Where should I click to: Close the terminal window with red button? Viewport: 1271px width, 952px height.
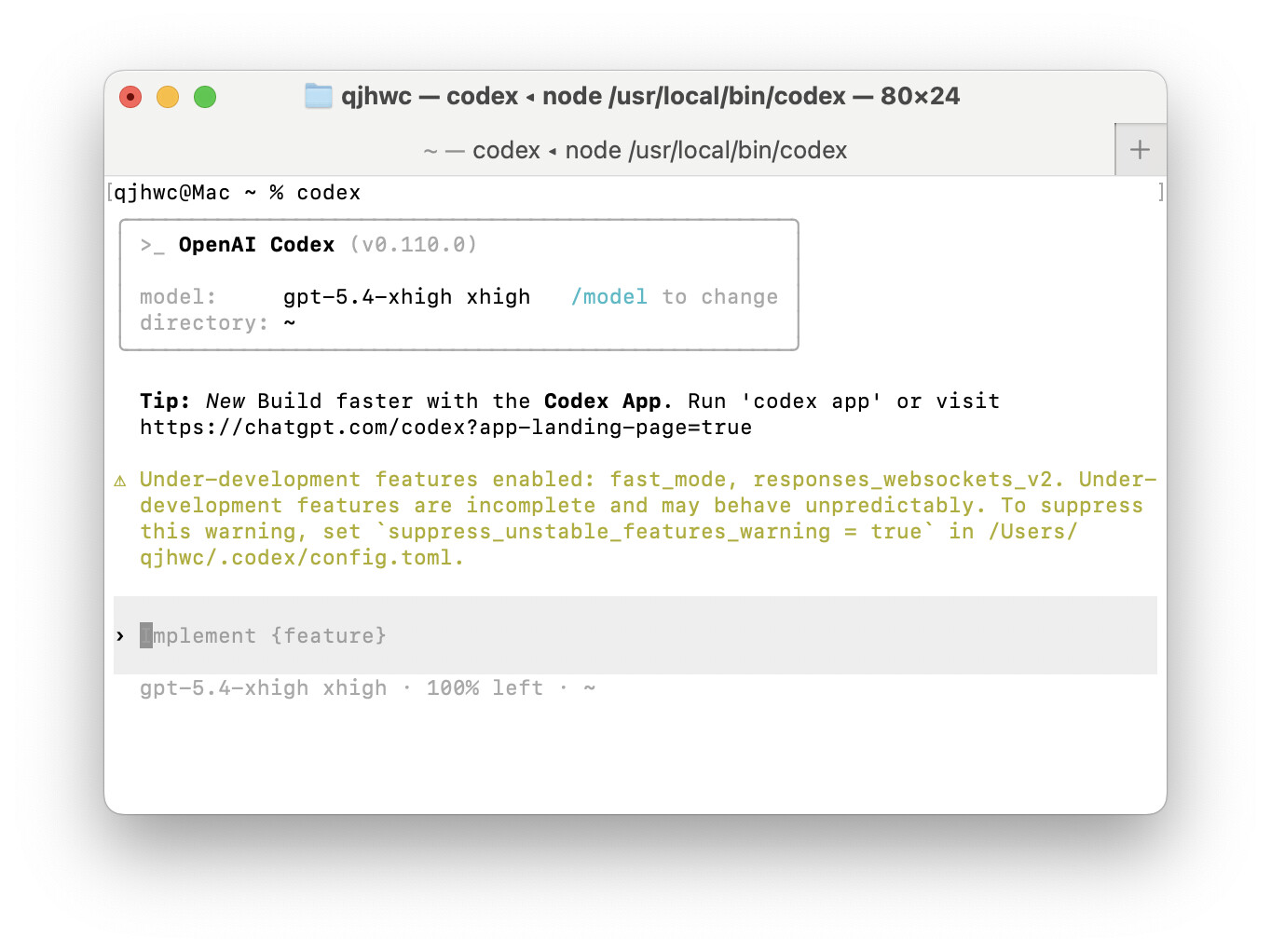point(130,97)
